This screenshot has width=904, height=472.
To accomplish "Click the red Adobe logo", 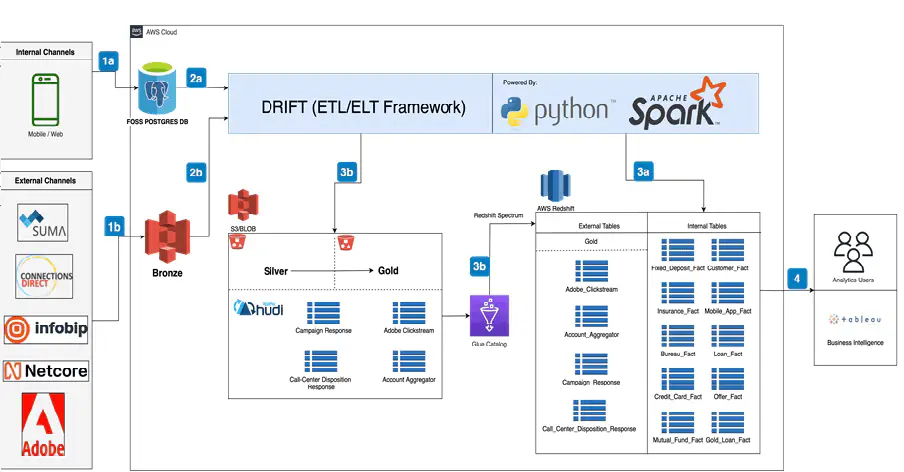I will (43, 425).
